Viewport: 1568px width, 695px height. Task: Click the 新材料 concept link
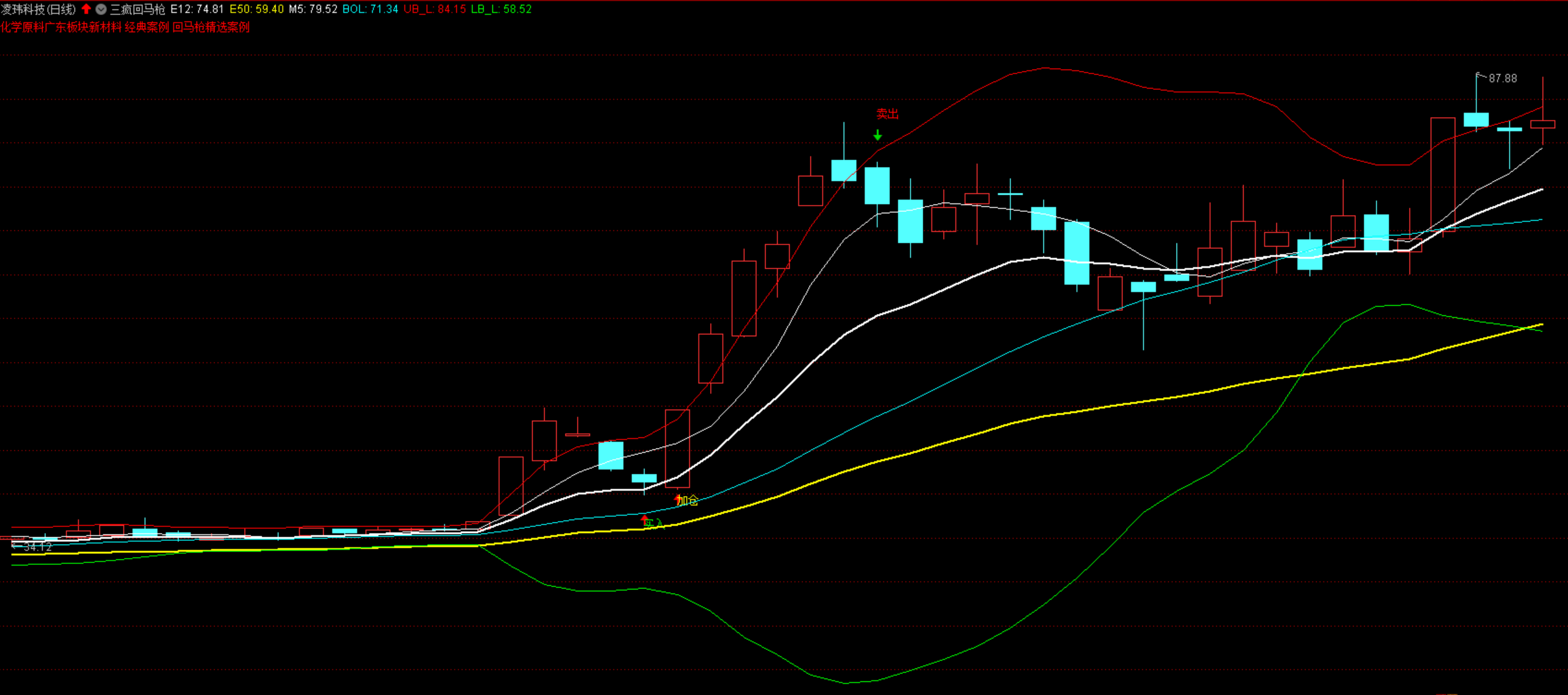(x=105, y=27)
